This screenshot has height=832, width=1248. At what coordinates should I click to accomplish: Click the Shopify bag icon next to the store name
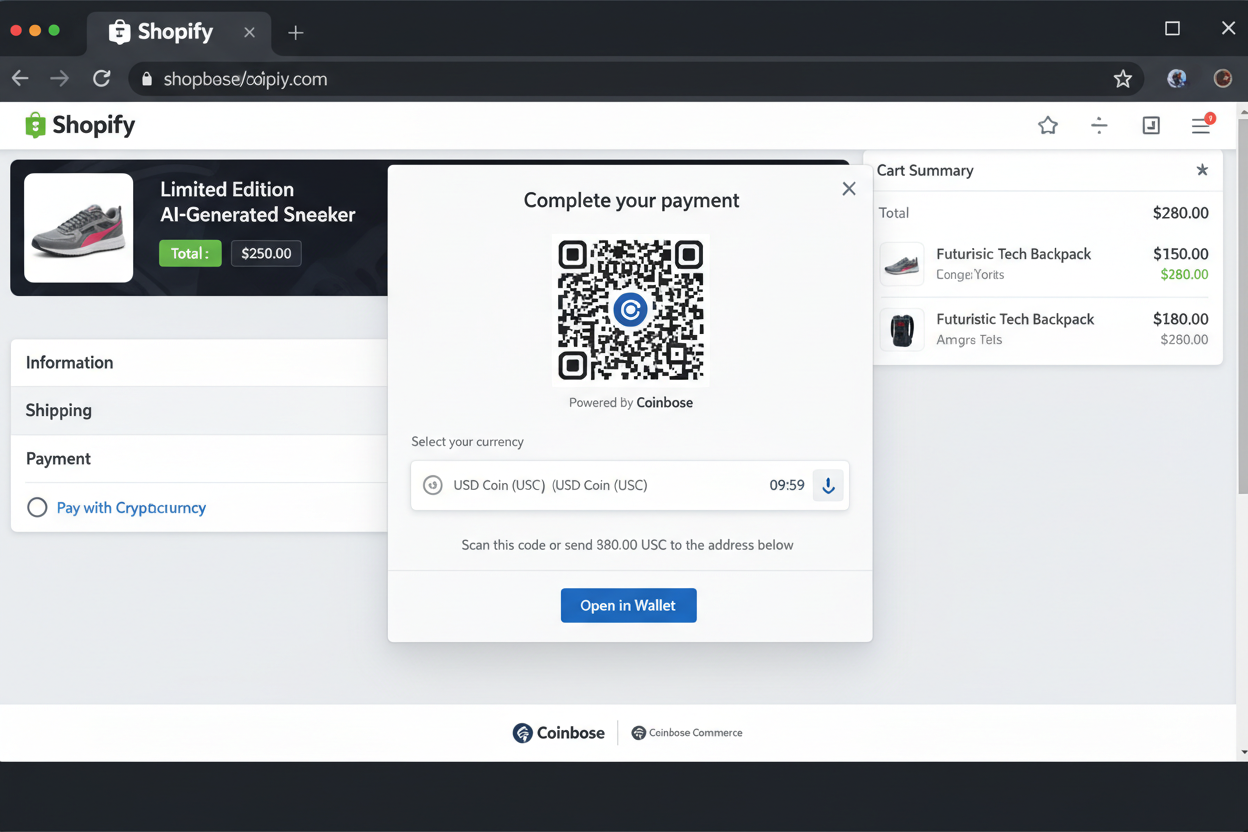35,124
